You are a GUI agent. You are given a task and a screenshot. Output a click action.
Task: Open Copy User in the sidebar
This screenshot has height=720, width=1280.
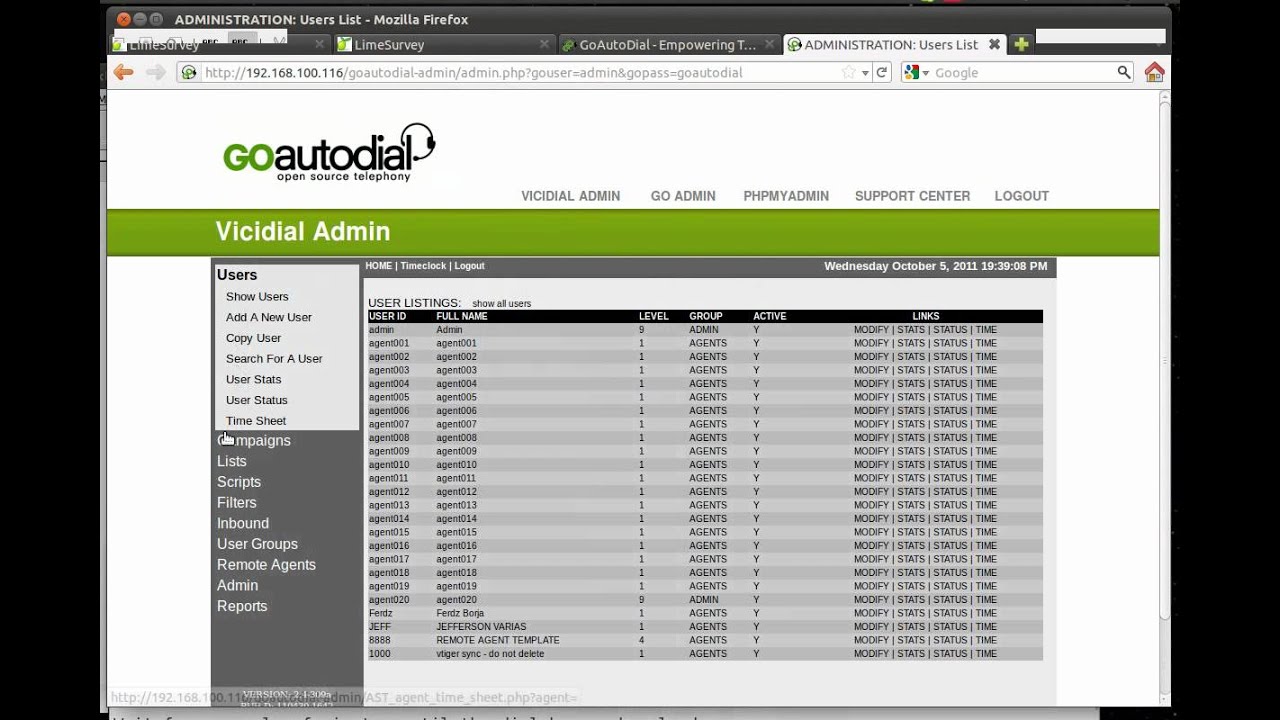[x=253, y=338]
